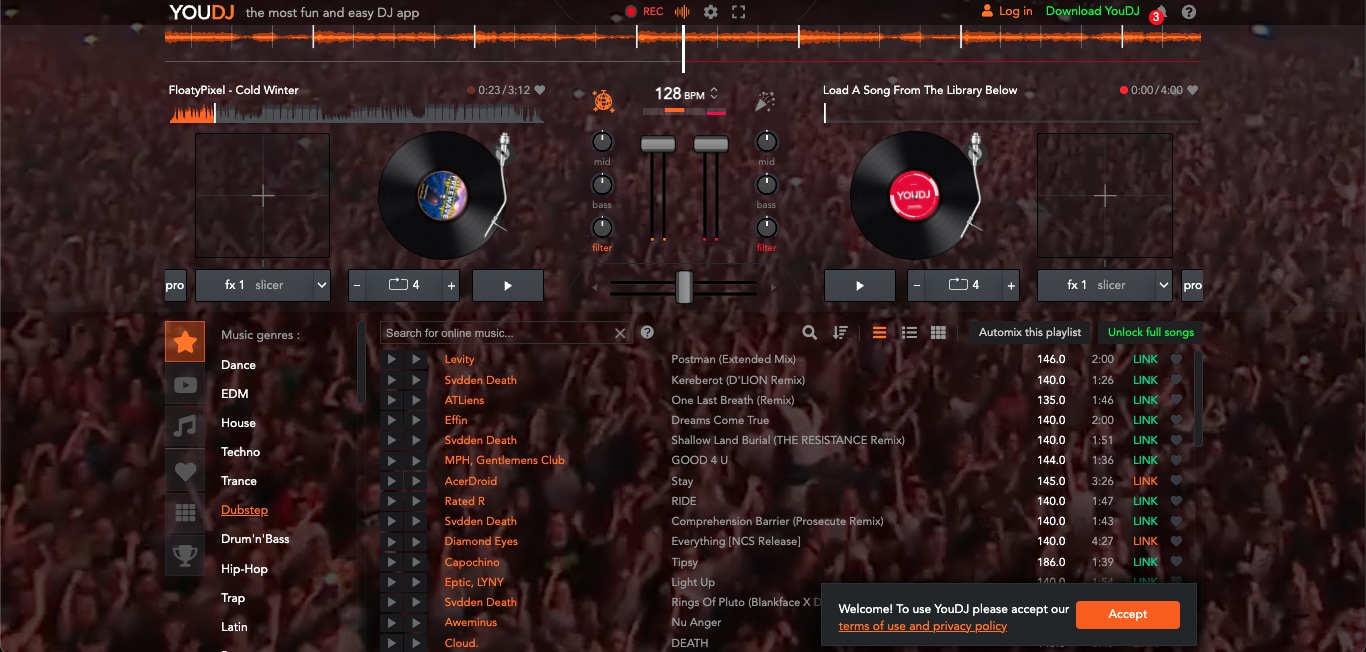1366x652 pixels.
Task: Click the disco ball icon left of BPM
Action: [x=603, y=101]
